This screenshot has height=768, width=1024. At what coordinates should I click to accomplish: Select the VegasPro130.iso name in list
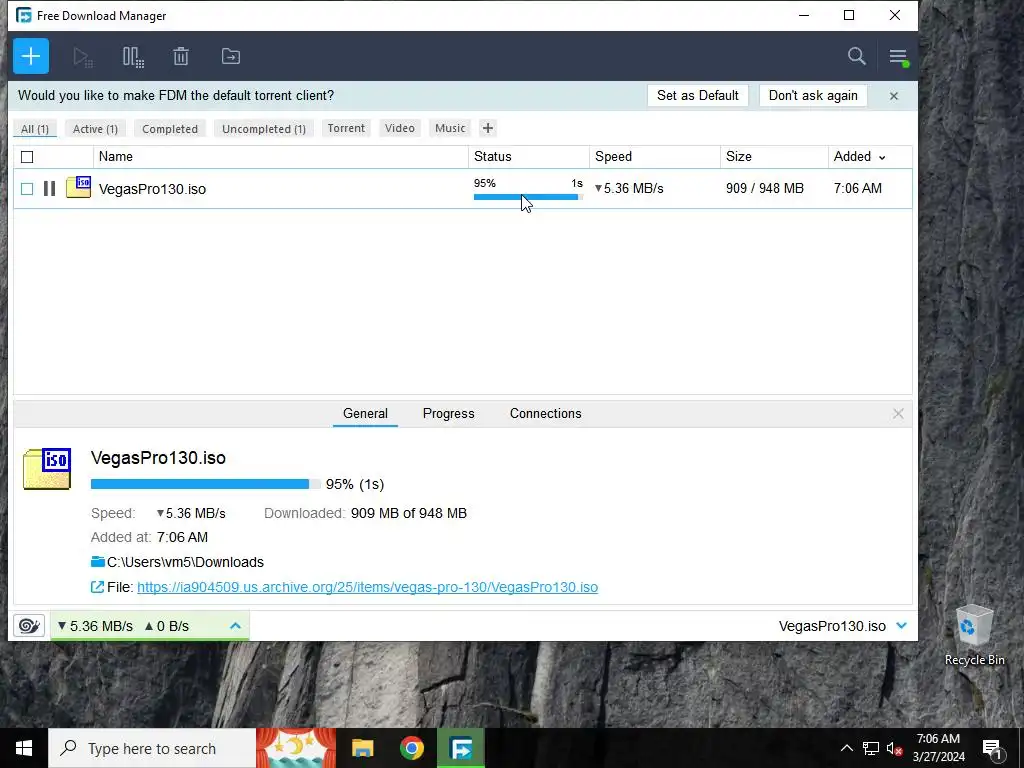click(x=152, y=189)
